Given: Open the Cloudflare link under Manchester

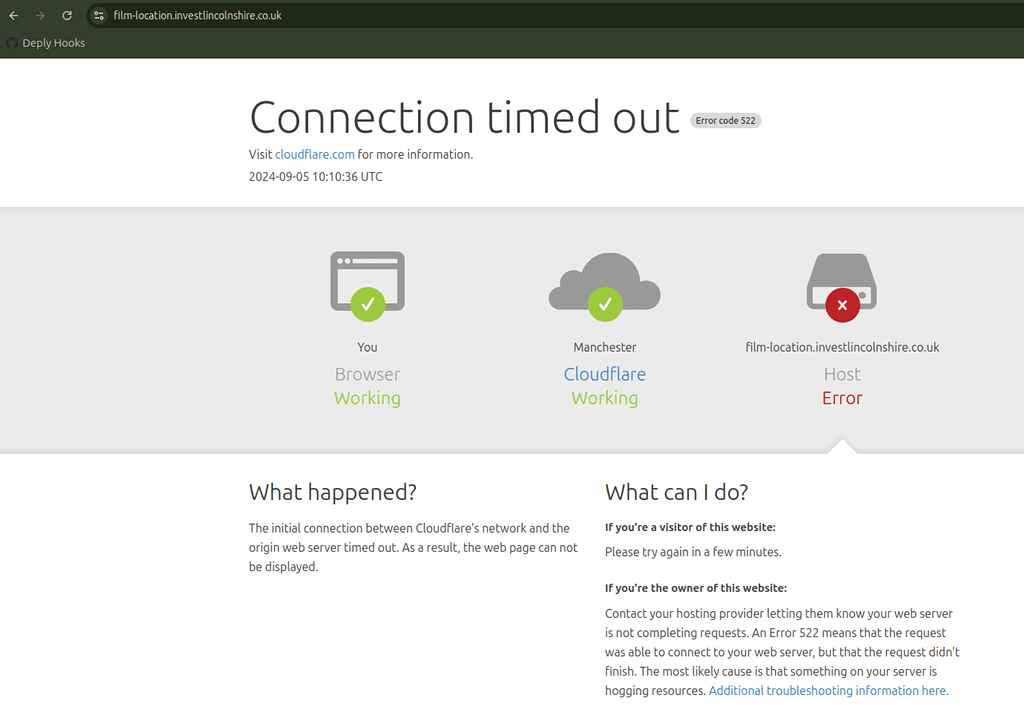Looking at the screenshot, I should 605,374.
